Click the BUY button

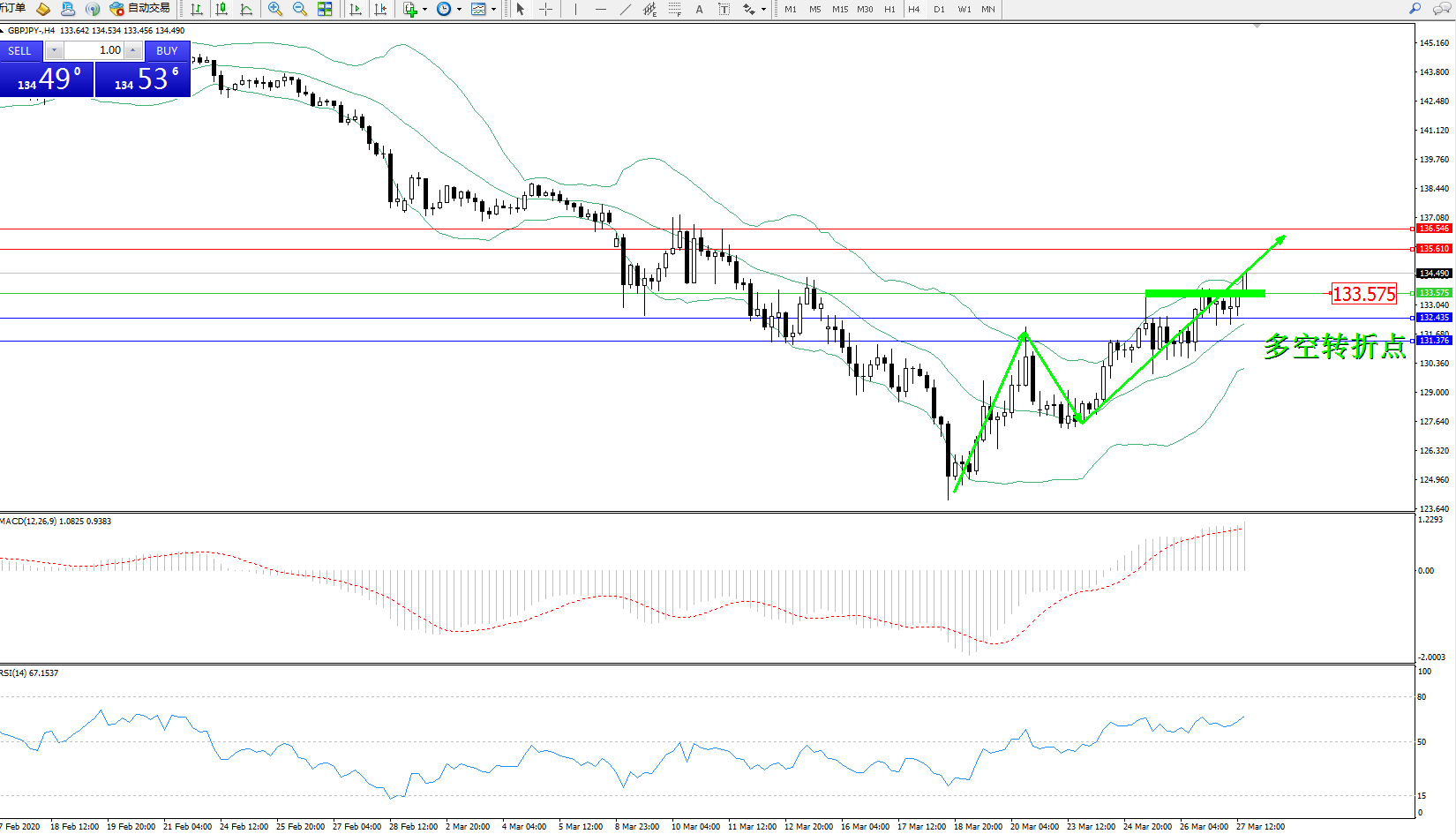tap(167, 50)
